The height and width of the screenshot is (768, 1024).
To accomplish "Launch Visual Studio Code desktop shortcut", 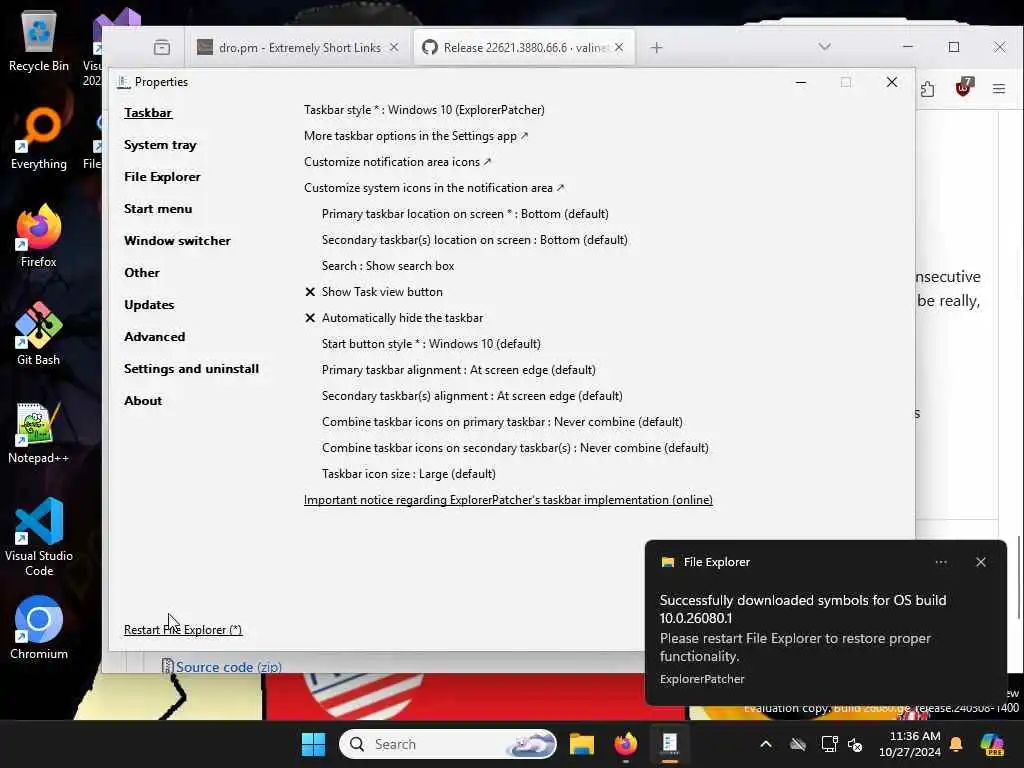I will 39,537.
